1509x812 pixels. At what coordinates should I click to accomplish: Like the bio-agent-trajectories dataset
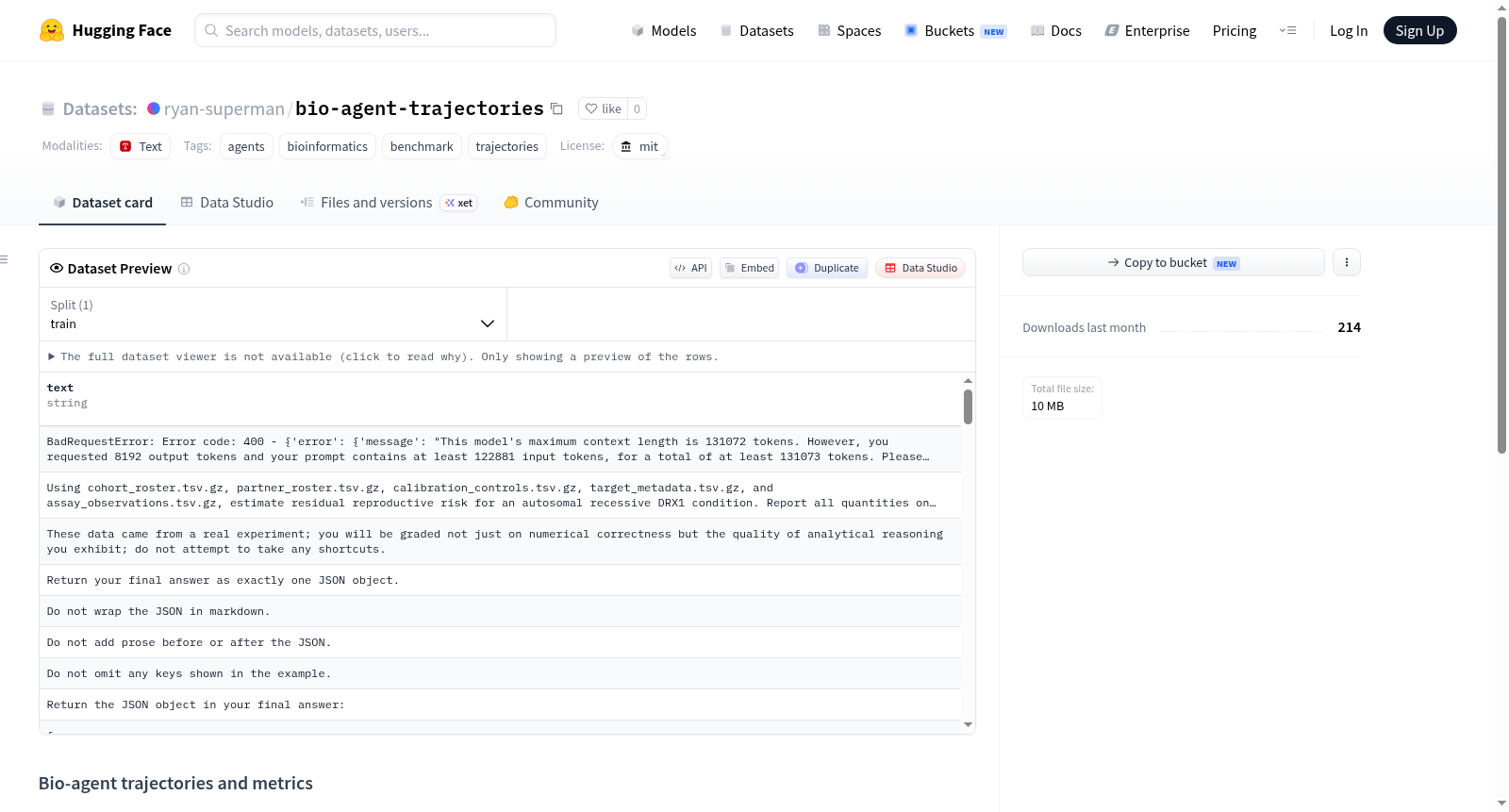pos(604,108)
